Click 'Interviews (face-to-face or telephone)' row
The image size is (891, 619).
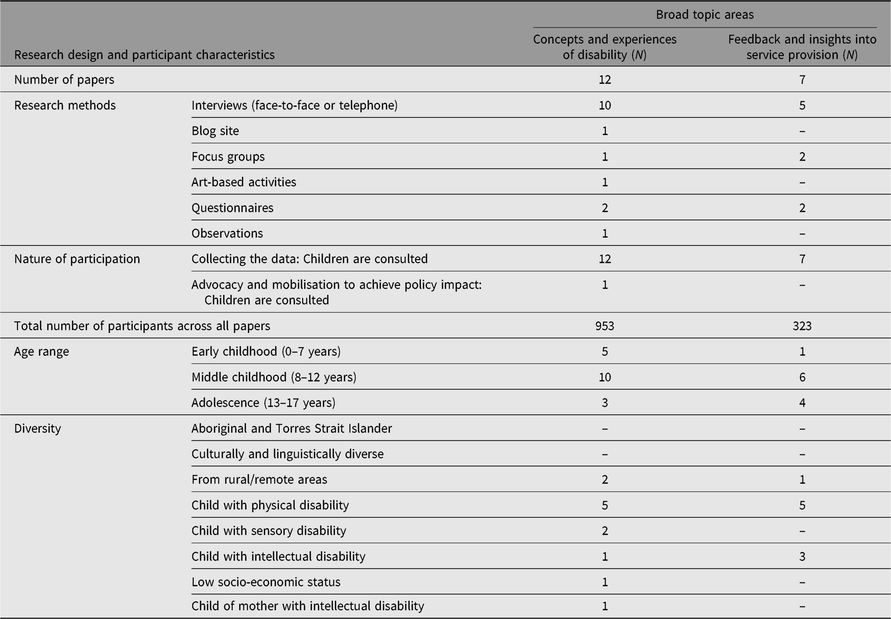click(300, 105)
